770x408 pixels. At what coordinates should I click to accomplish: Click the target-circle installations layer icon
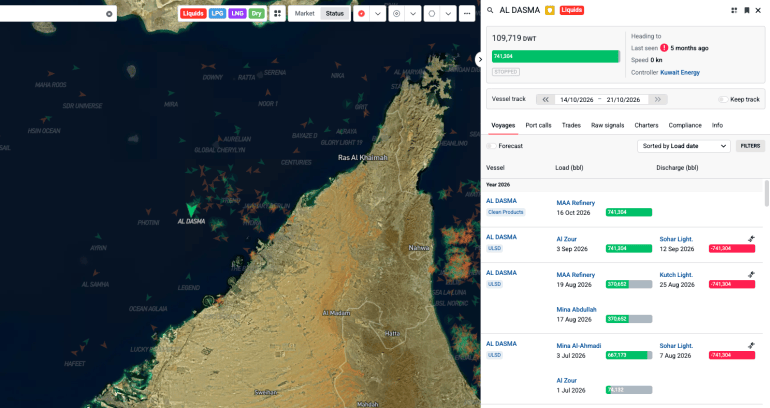tap(397, 14)
